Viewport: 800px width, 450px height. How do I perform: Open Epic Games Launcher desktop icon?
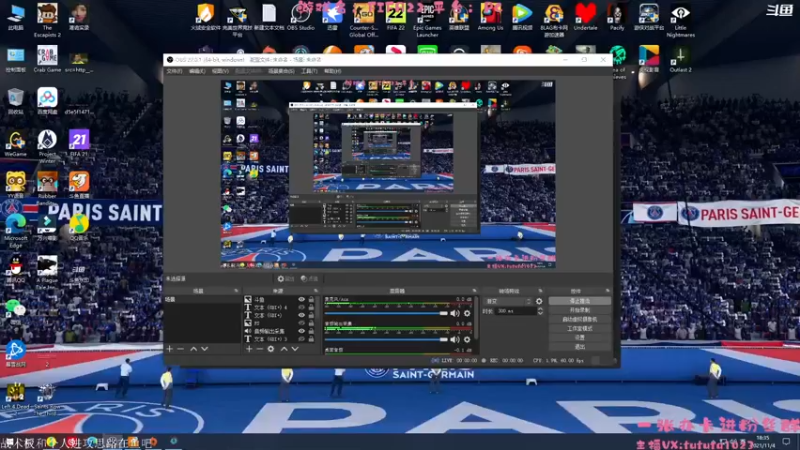point(427,19)
